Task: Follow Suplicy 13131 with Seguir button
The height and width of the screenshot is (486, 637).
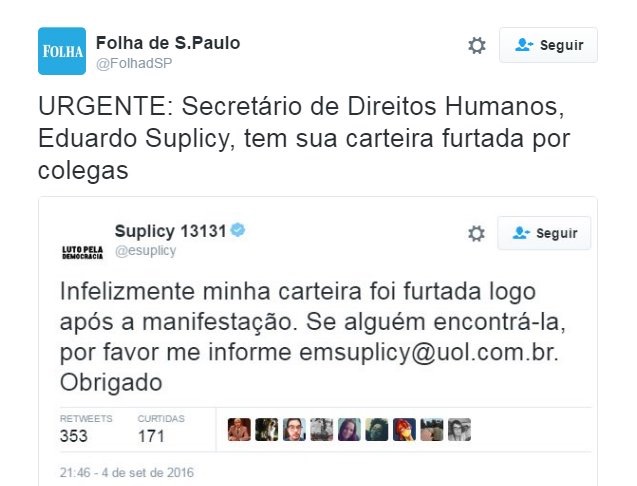Action: 544,233
